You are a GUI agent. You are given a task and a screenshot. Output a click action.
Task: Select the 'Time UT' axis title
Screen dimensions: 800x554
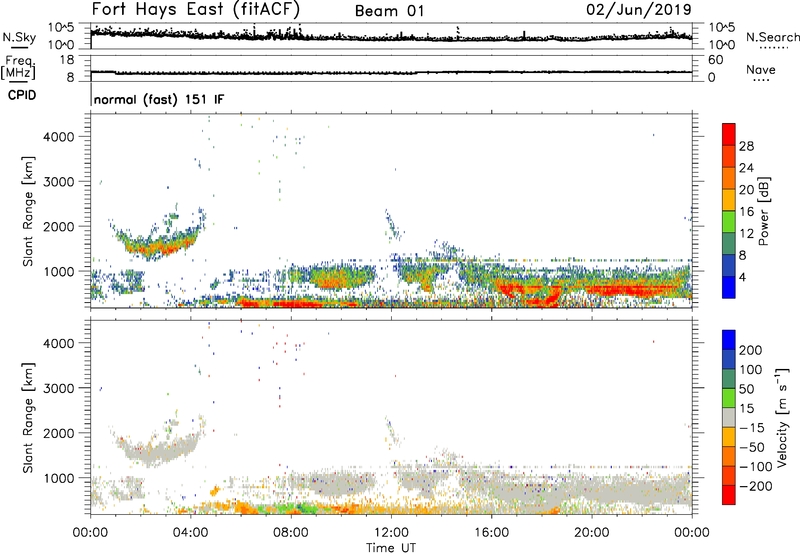click(391, 548)
